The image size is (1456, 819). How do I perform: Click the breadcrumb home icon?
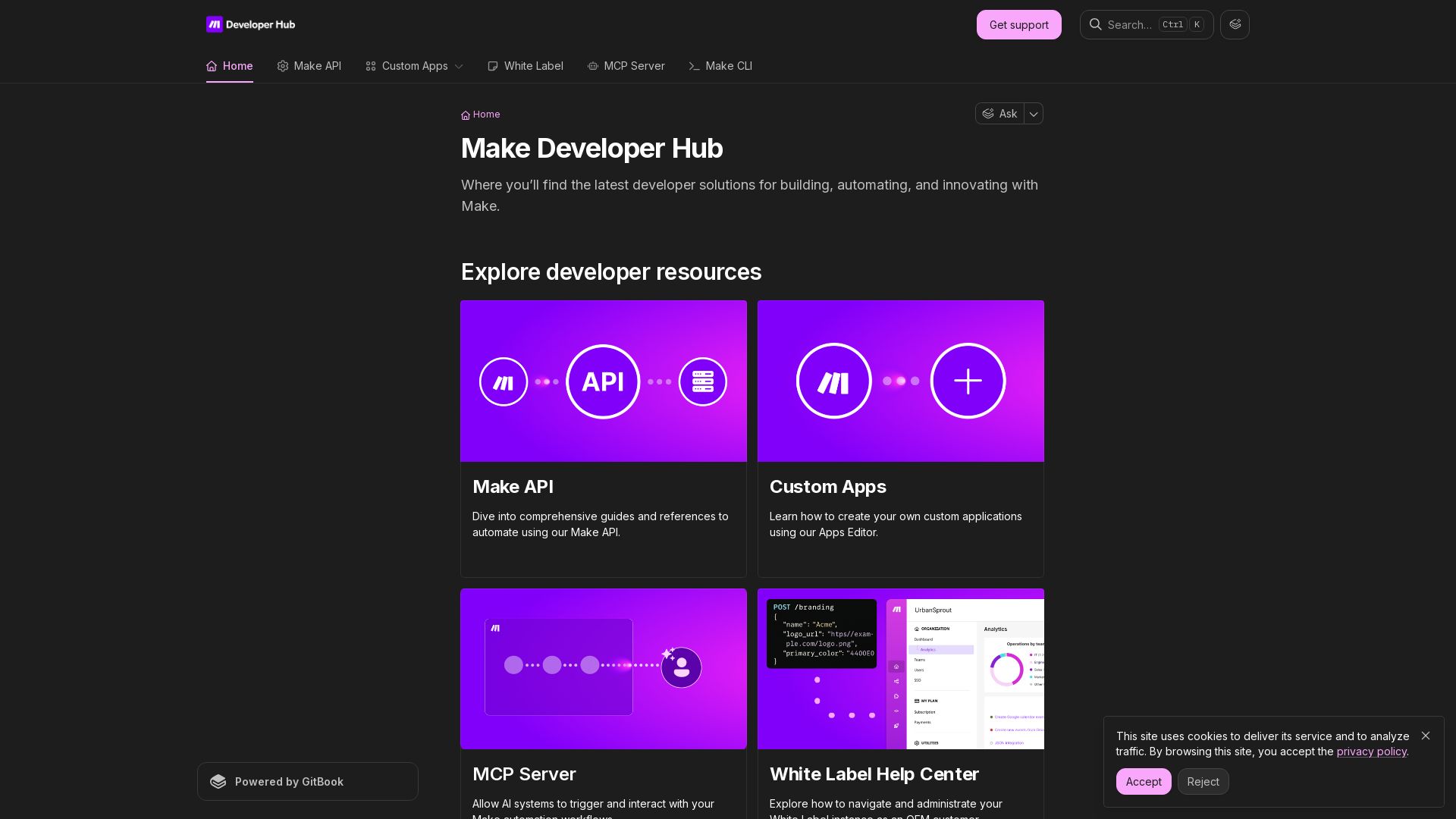point(466,115)
